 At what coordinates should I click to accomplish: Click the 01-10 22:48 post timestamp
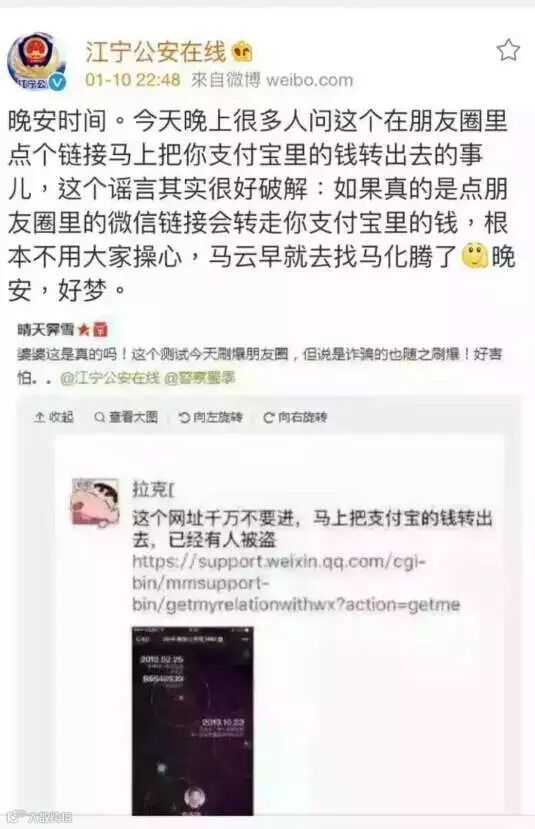pos(133,80)
